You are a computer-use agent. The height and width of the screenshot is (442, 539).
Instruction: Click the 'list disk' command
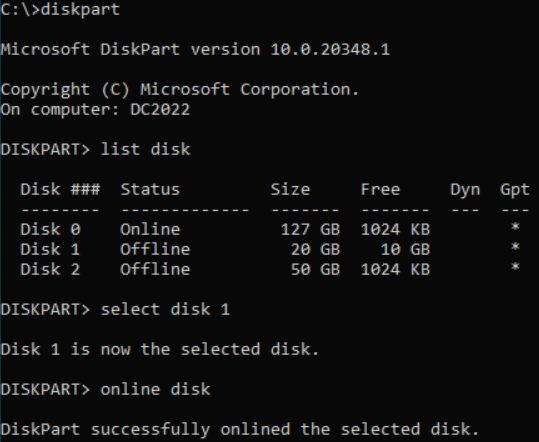145,150
